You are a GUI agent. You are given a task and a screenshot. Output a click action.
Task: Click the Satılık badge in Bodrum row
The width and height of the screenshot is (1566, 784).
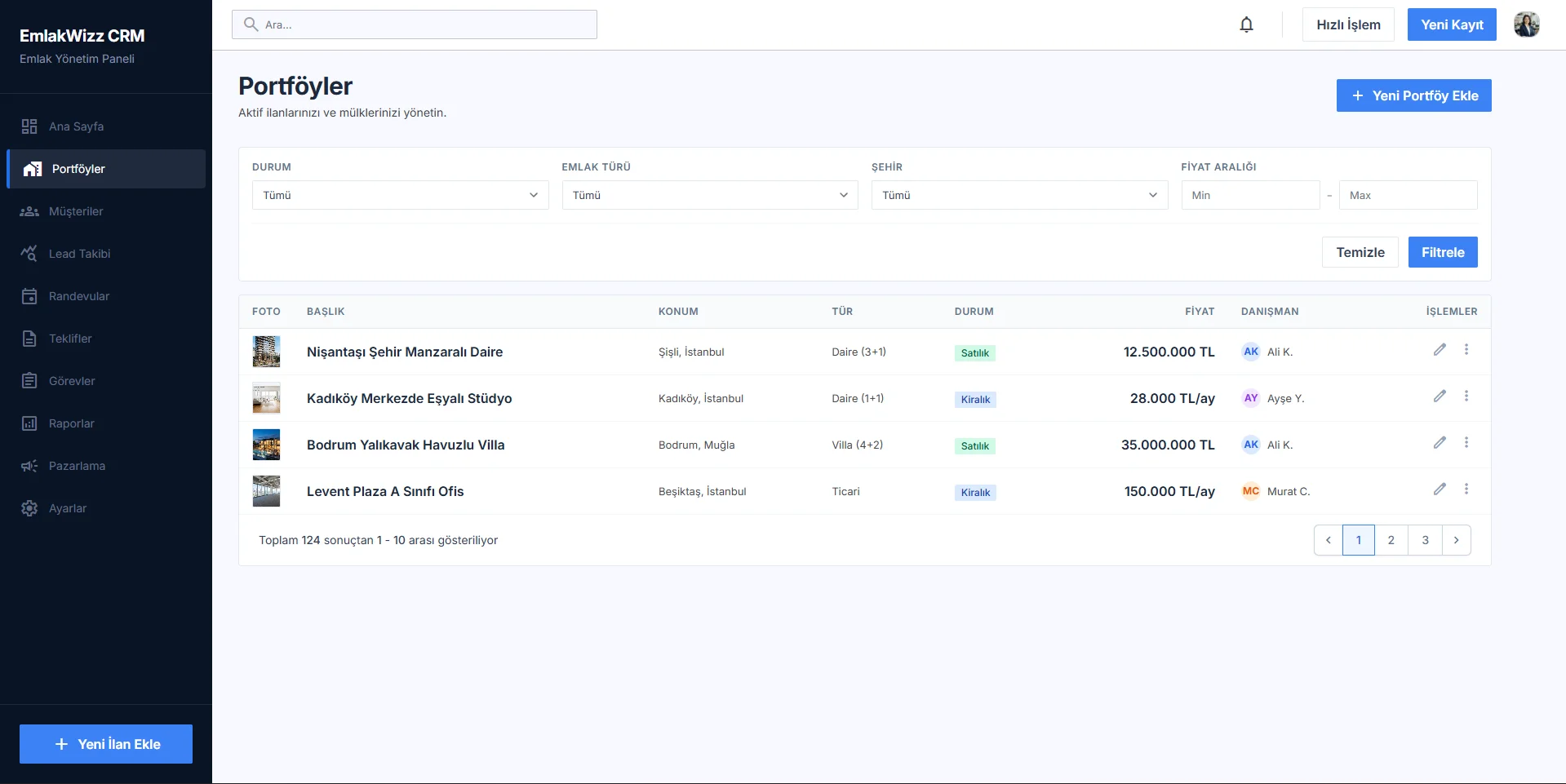(975, 446)
